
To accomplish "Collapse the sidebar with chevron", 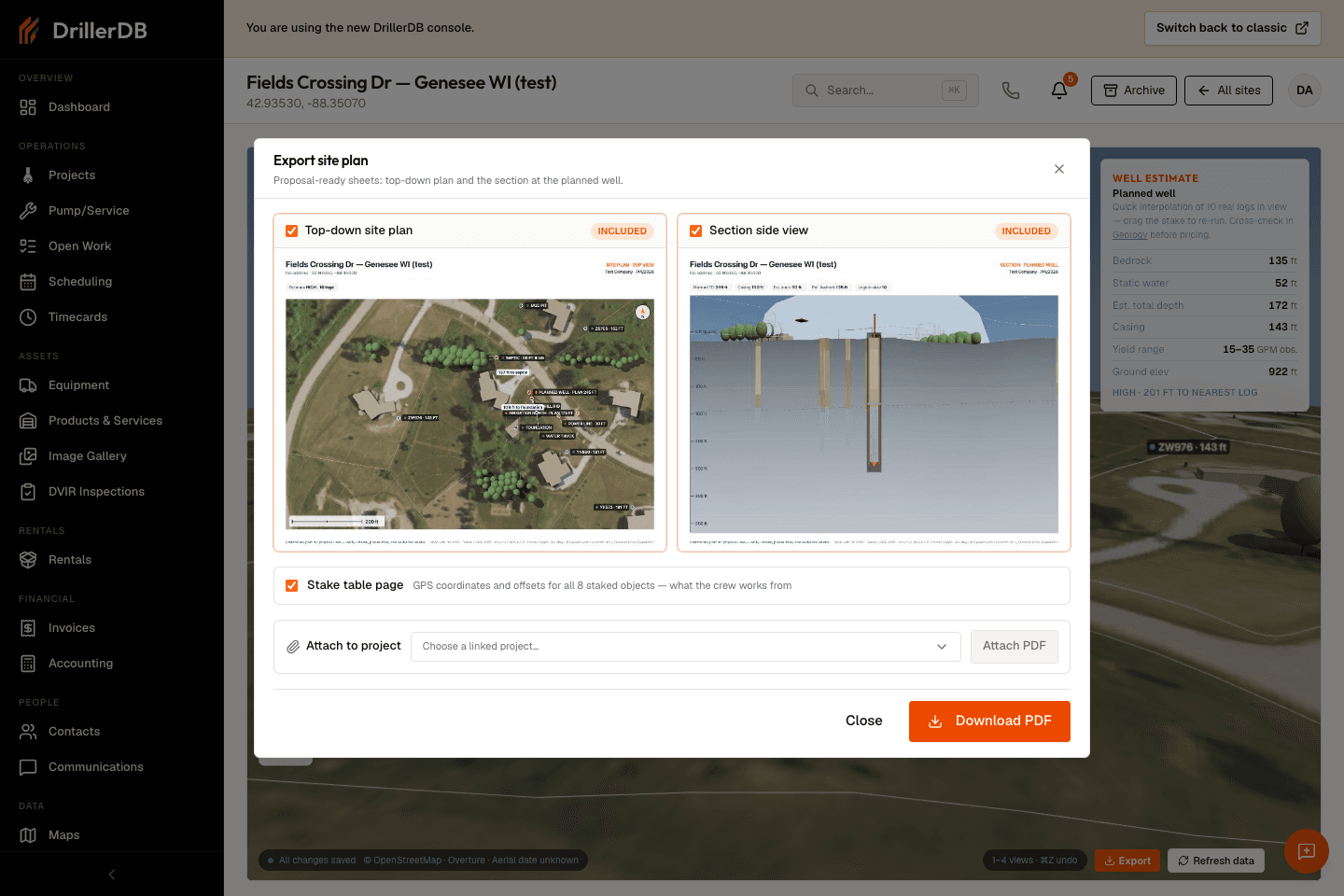I will 112,875.
